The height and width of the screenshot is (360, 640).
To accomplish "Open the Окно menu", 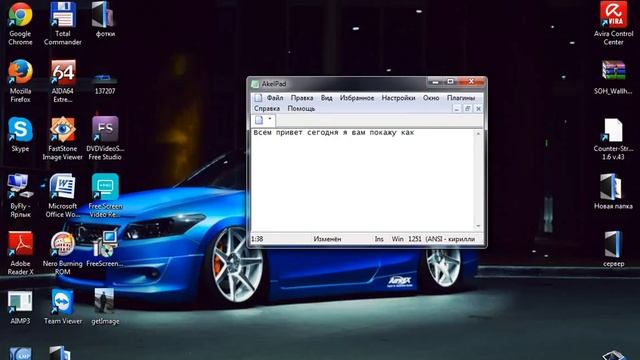I will (x=431, y=98).
